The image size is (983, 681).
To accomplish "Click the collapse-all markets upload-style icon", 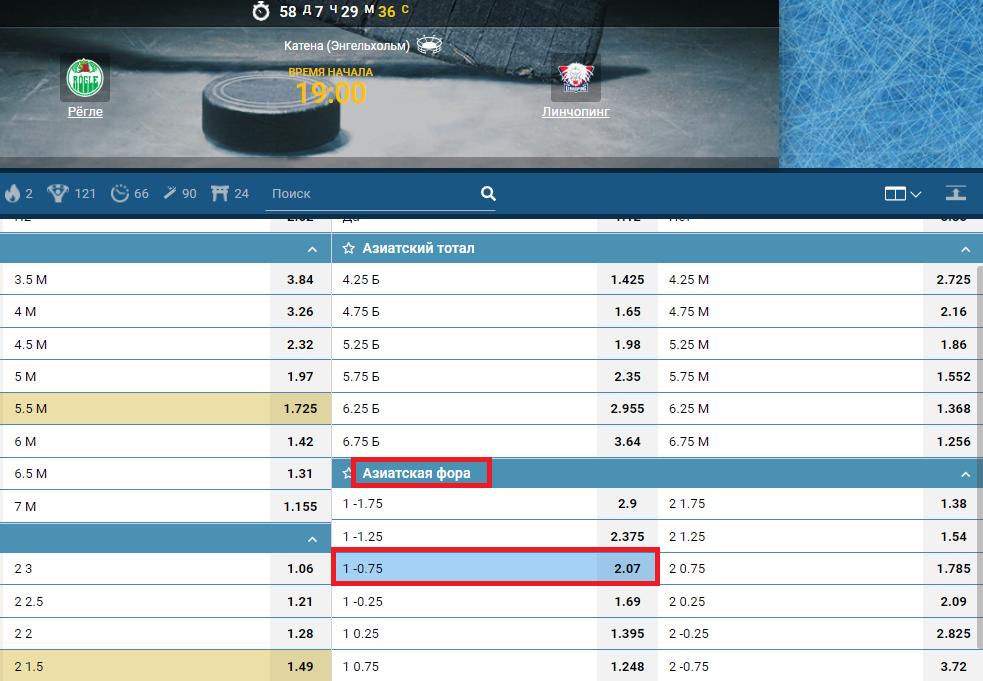I will coord(957,193).
